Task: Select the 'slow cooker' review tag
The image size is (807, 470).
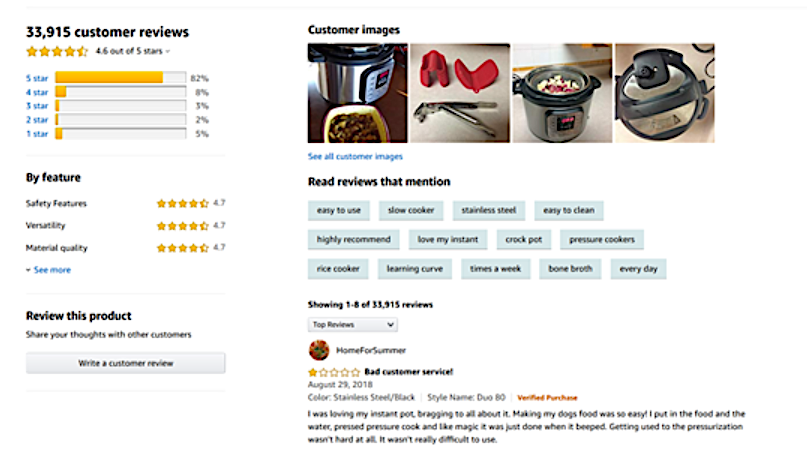Action: [x=411, y=210]
